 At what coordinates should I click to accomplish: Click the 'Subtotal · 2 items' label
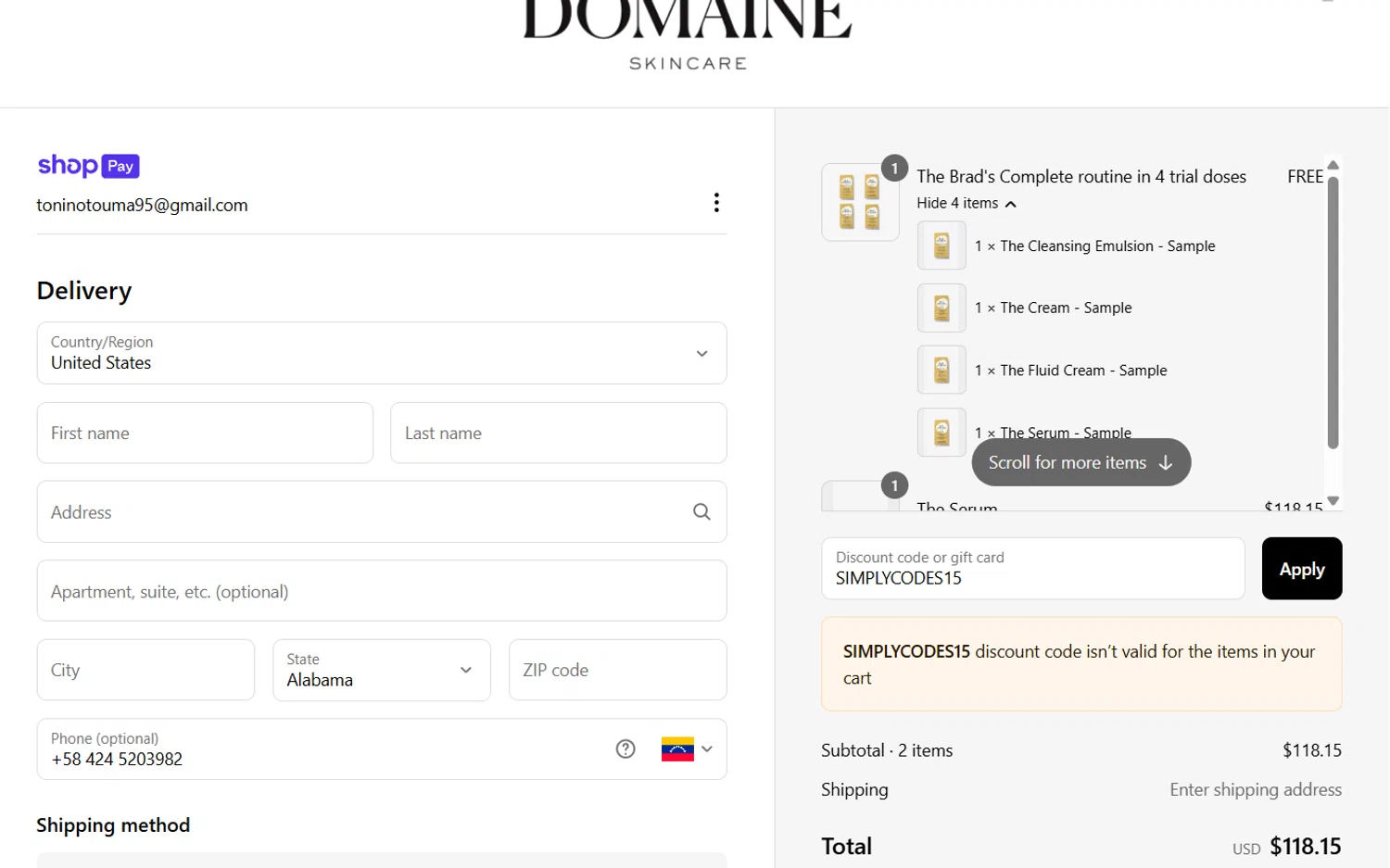887,750
